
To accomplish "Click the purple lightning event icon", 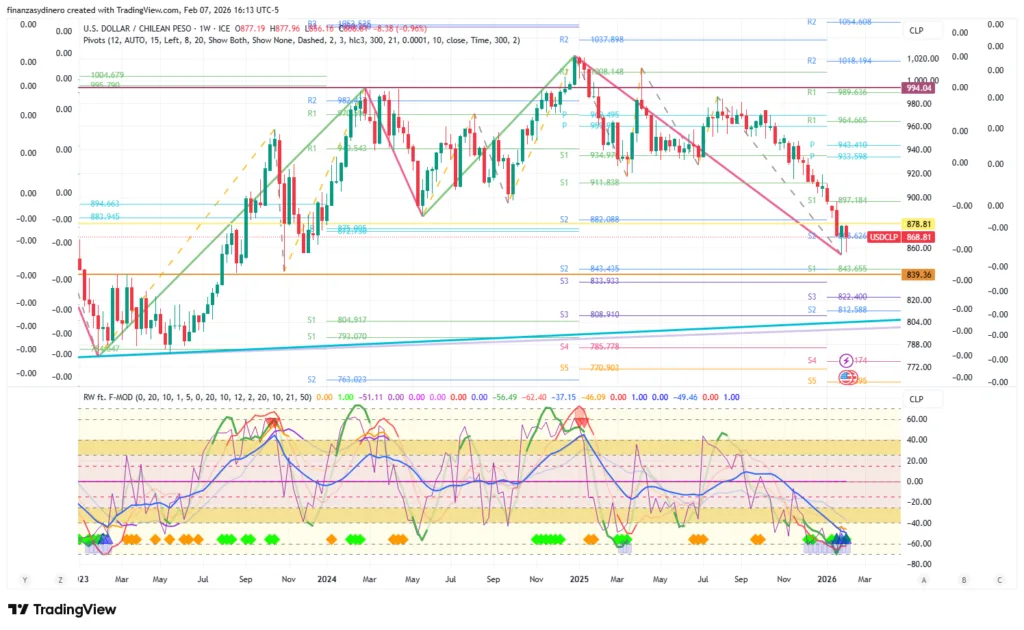I will (847, 360).
